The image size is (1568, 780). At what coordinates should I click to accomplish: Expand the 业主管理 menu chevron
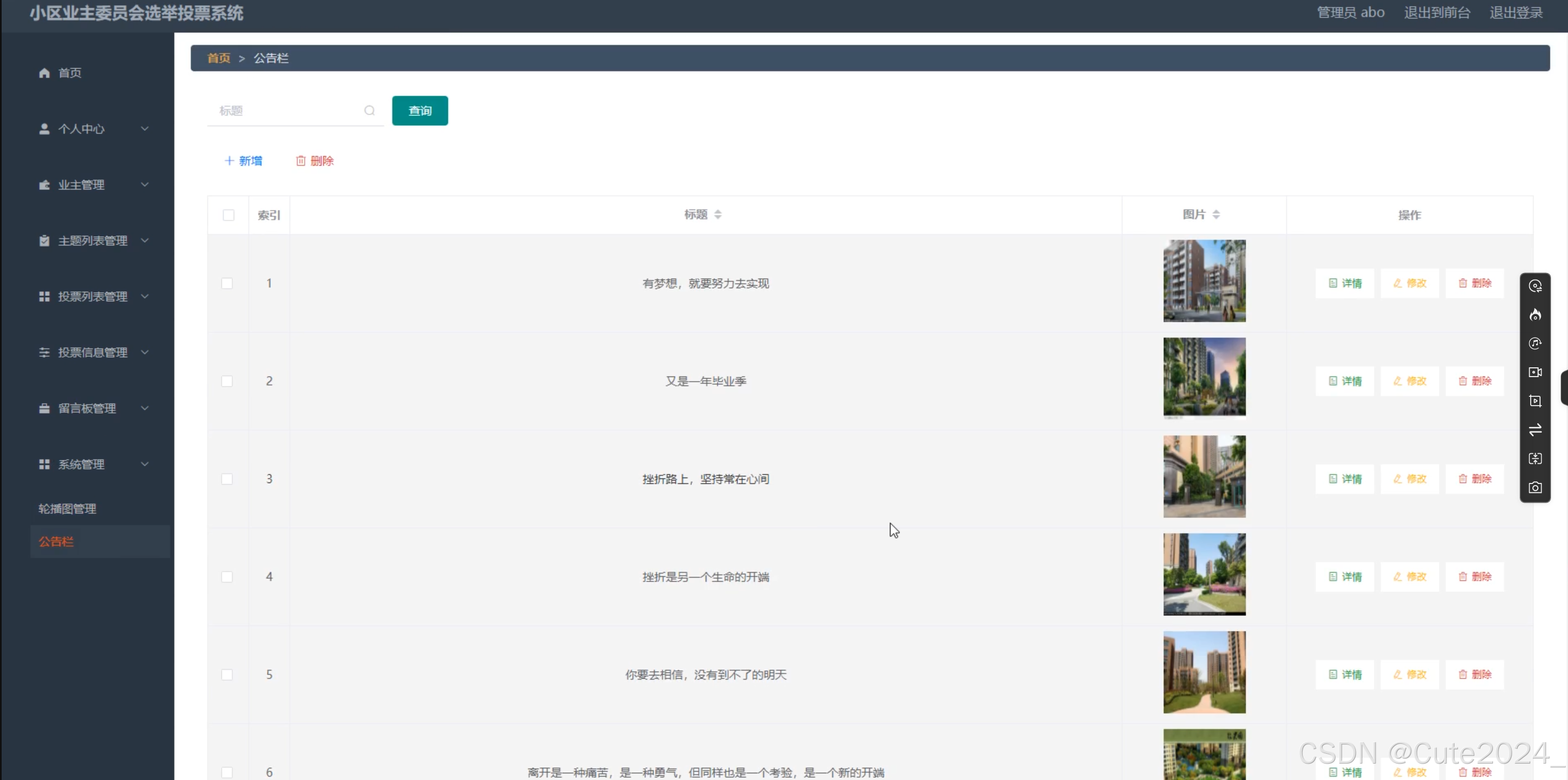(x=145, y=185)
